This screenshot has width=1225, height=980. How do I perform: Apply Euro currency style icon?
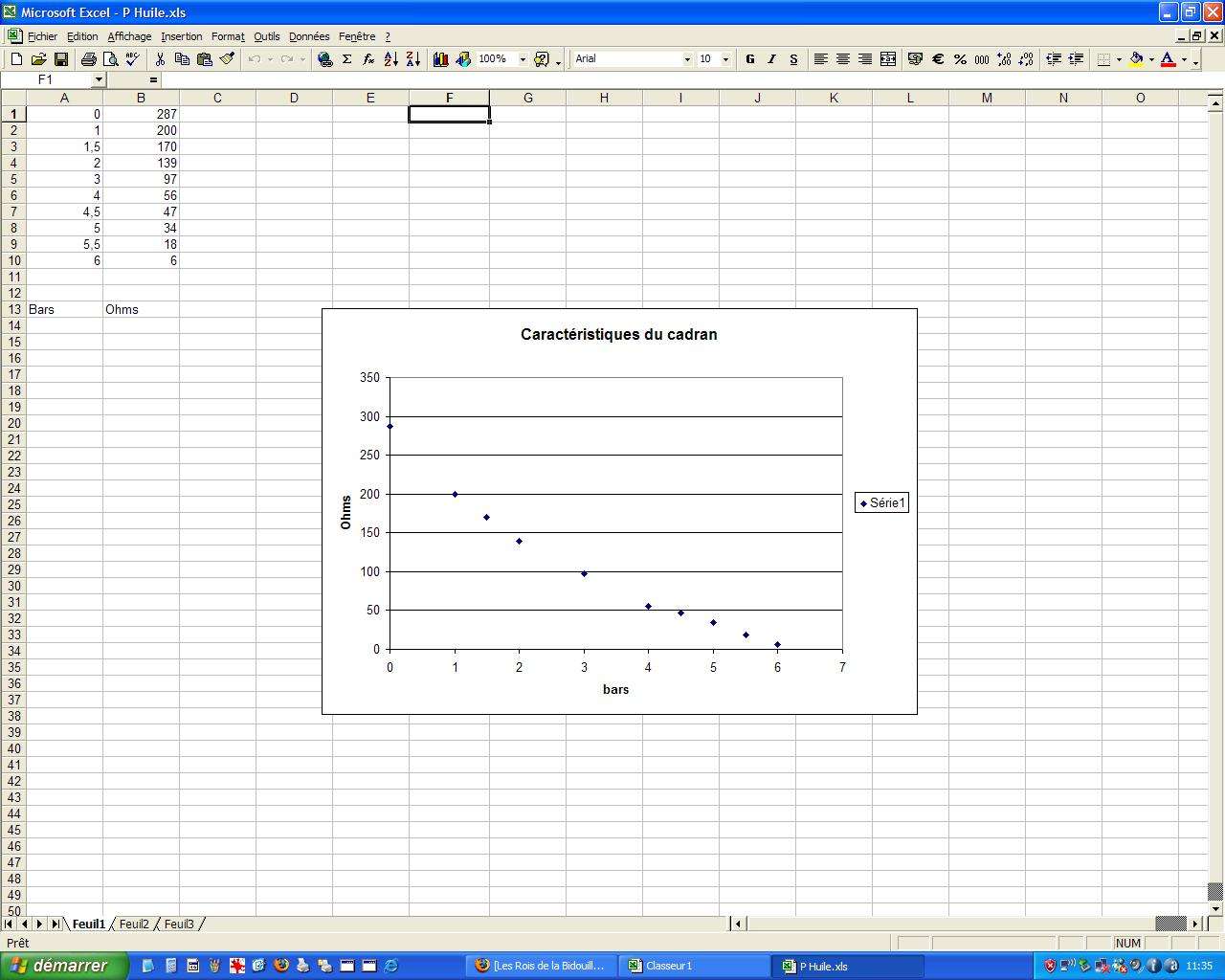[938, 59]
